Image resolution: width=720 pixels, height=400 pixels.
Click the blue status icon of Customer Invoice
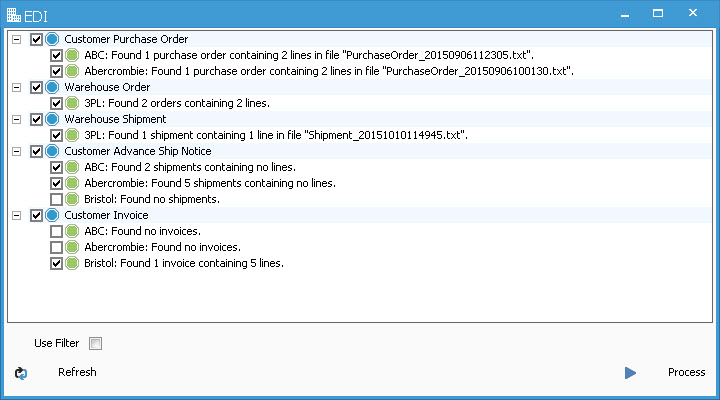click(x=52, y=215)
